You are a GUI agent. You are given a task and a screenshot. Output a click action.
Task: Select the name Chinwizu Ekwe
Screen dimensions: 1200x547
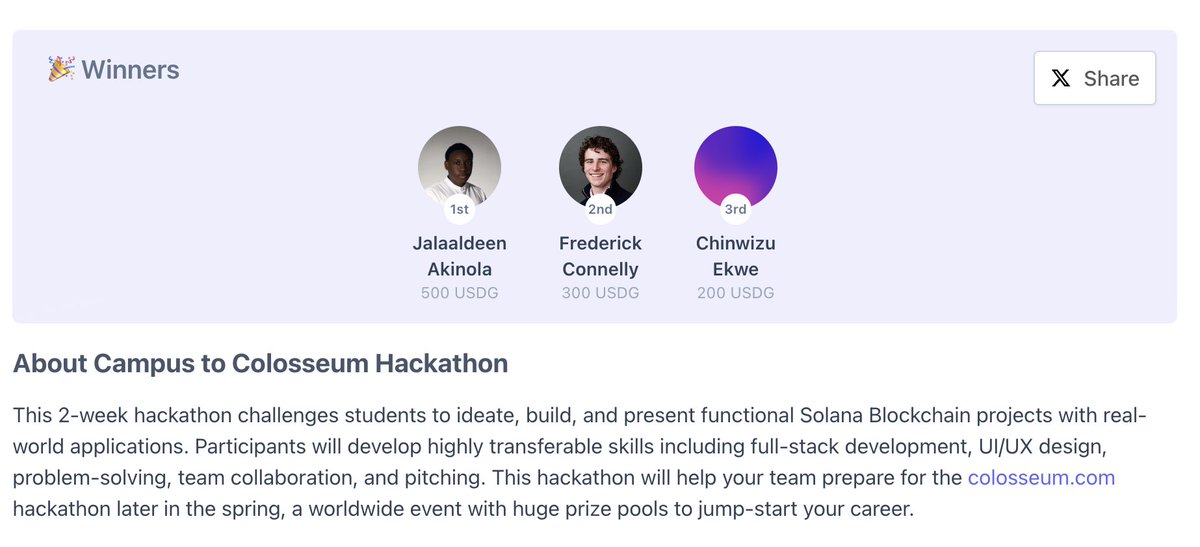[x=735, y=256]
